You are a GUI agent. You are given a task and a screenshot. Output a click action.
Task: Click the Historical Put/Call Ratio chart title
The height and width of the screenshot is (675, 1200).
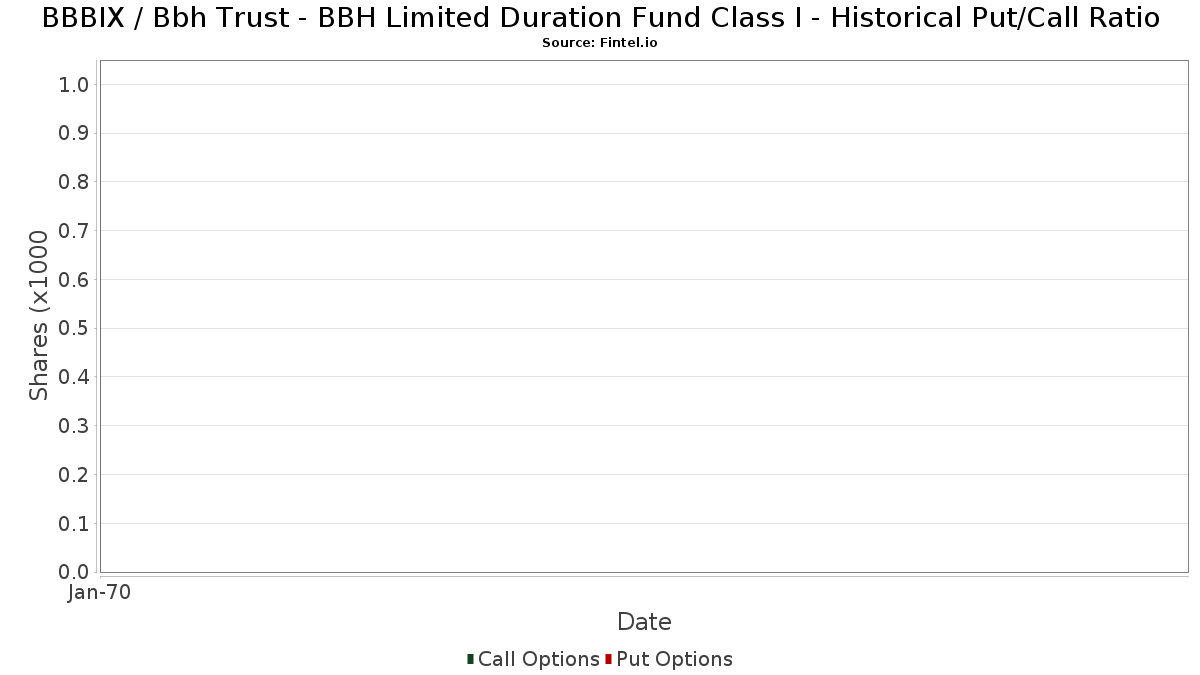[x=600, y=18]
